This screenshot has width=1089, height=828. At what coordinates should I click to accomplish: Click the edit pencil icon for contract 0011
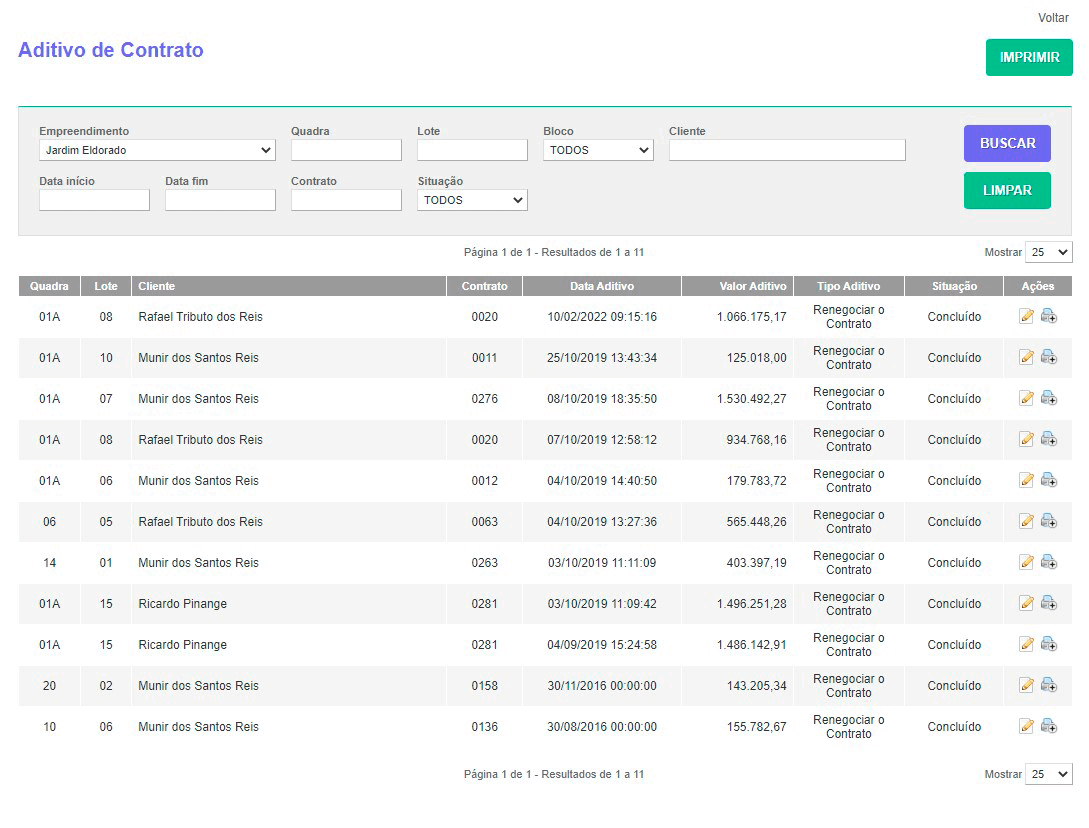(1026, 358)
